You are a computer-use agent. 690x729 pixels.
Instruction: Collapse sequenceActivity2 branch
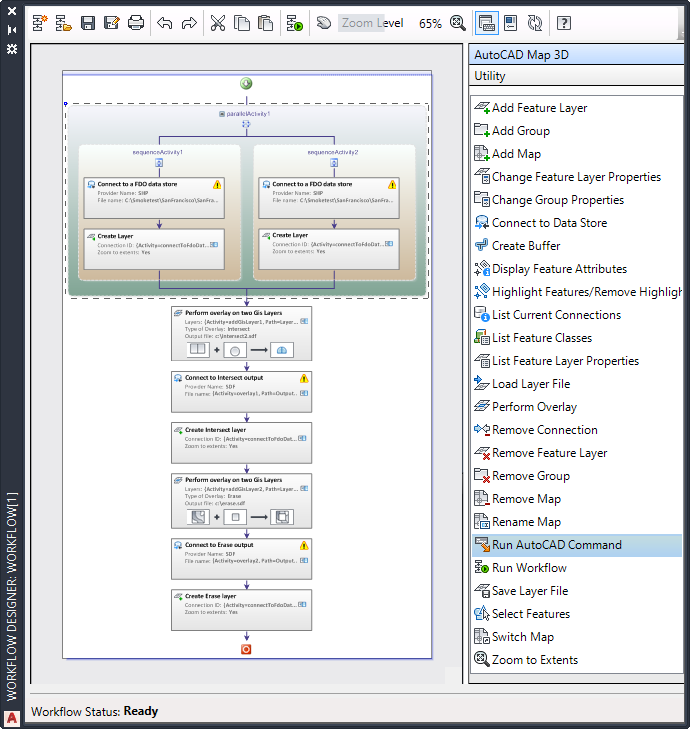[334, 163]
